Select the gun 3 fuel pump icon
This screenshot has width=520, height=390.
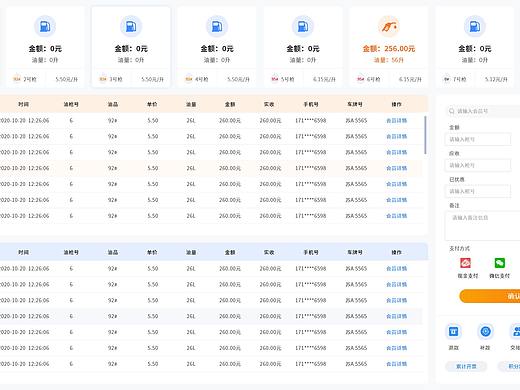tap(131, 26)
